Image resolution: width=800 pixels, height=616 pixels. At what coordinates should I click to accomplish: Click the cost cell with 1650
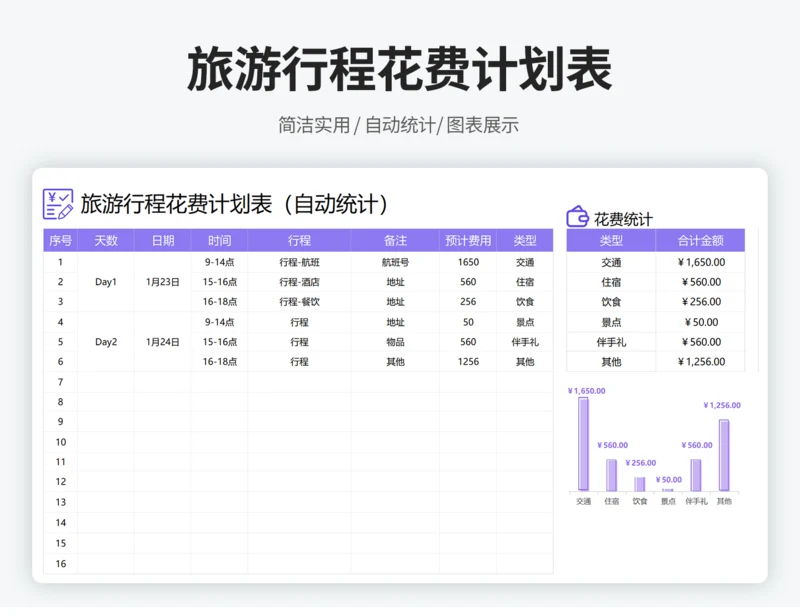pyautogui.click(x=468, y=262)
